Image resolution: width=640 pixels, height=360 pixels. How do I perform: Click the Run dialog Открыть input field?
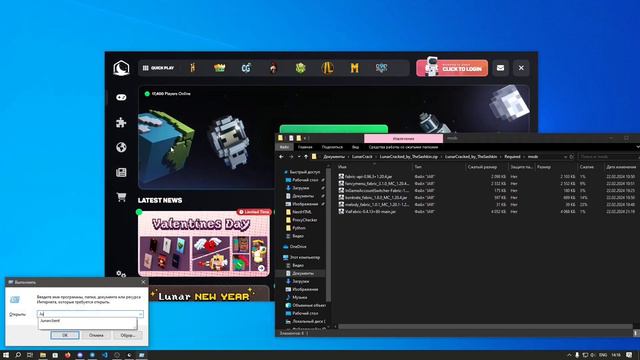(x=90, y=314)
